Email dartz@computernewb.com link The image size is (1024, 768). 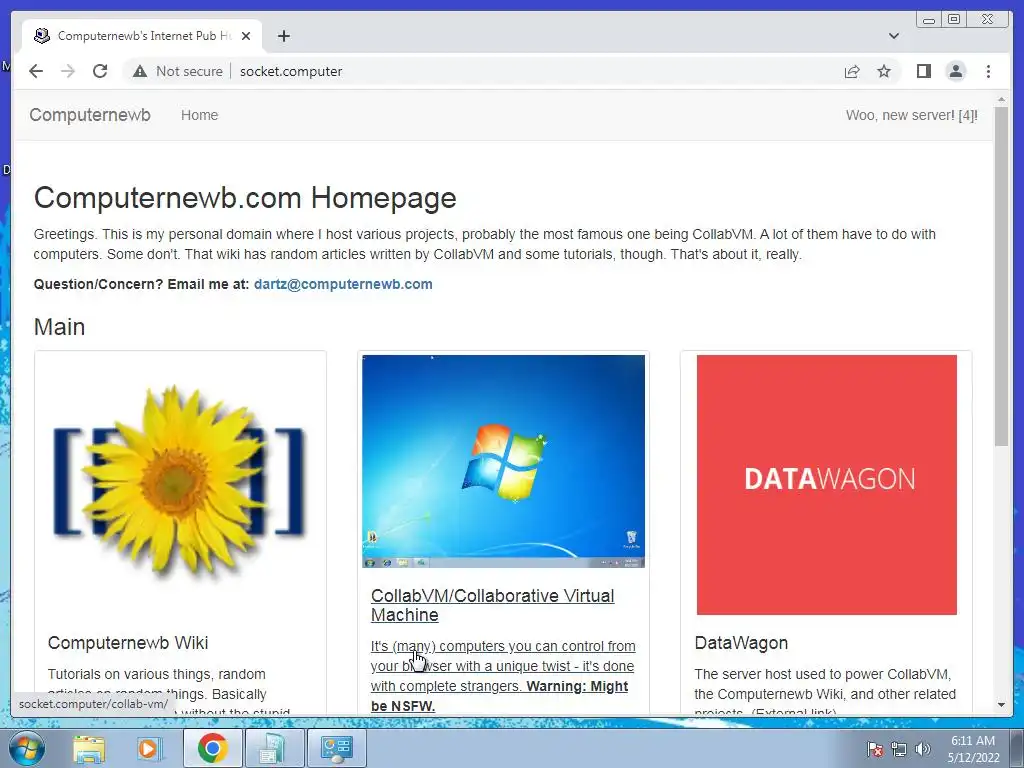(343, 284)
